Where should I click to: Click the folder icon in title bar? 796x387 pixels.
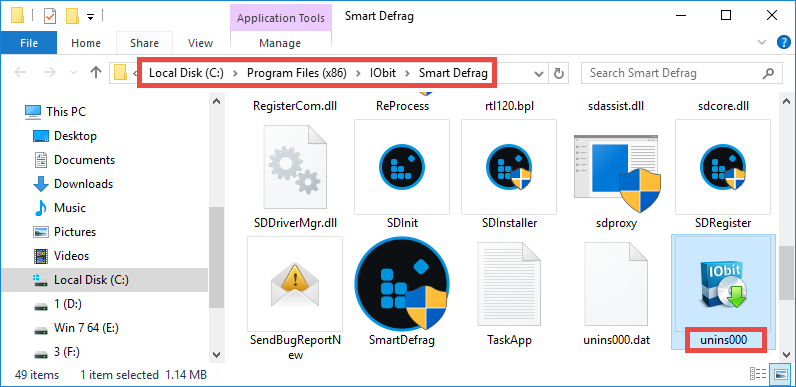(17, 16)
